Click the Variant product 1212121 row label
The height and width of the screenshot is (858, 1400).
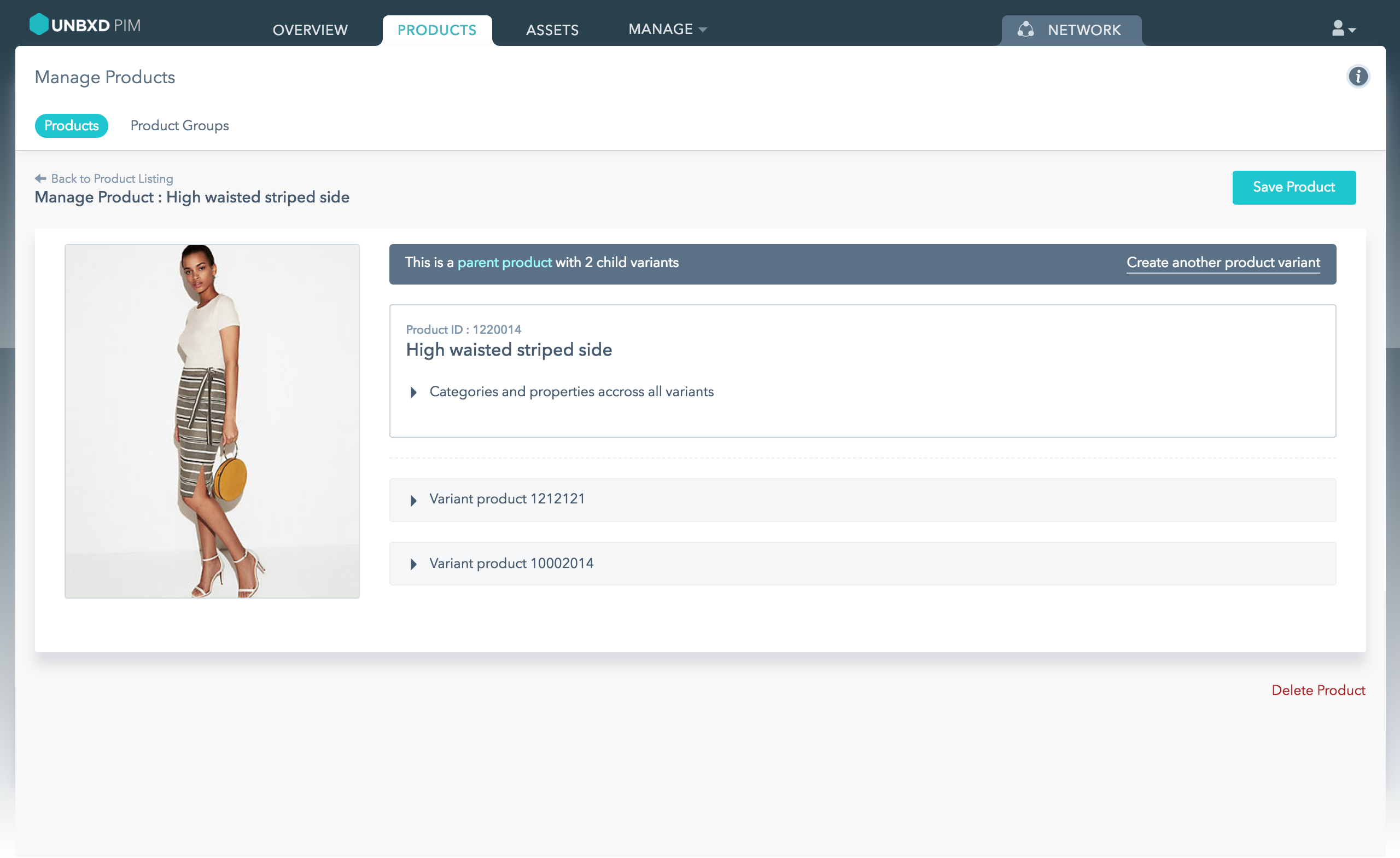click(x=507, y=499)
